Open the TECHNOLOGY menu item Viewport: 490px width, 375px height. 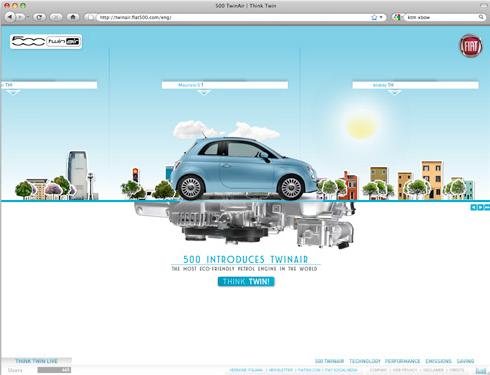coord(365,361)
